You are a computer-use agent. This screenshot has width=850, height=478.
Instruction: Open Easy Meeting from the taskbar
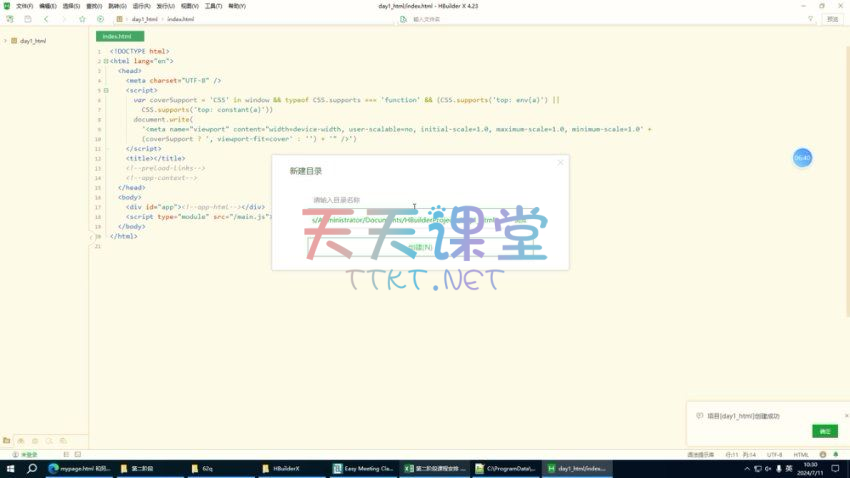[x=364, y=468]
